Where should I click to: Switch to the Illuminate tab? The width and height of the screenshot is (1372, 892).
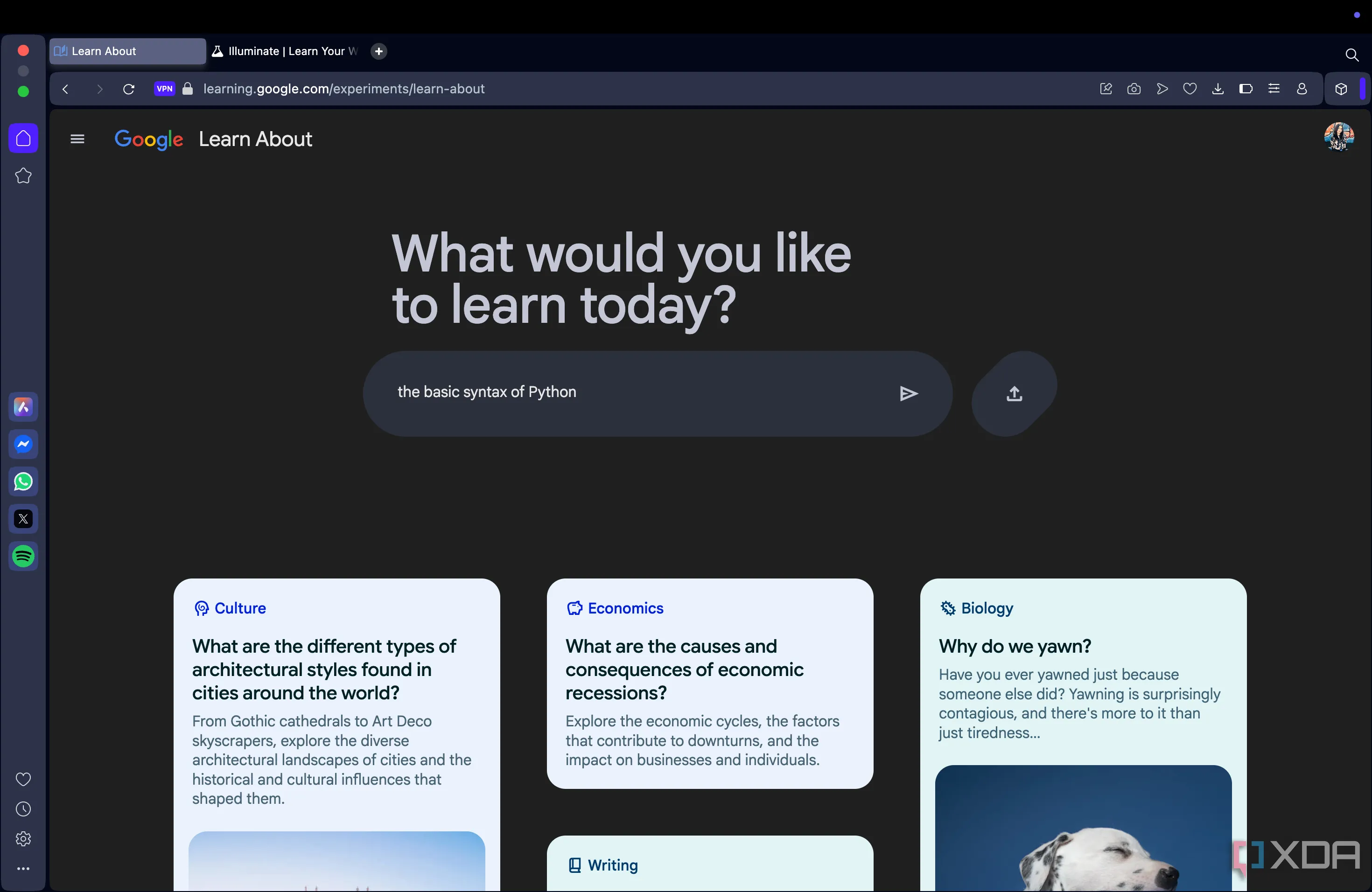286,51
